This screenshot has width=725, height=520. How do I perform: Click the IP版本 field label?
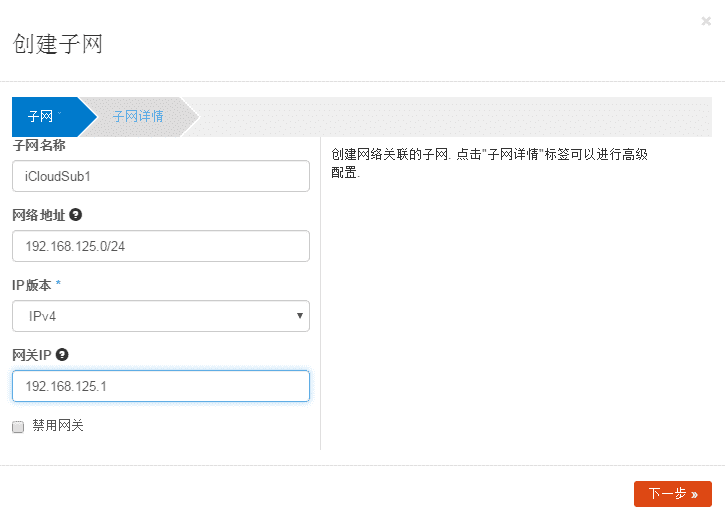coord(32,285)
